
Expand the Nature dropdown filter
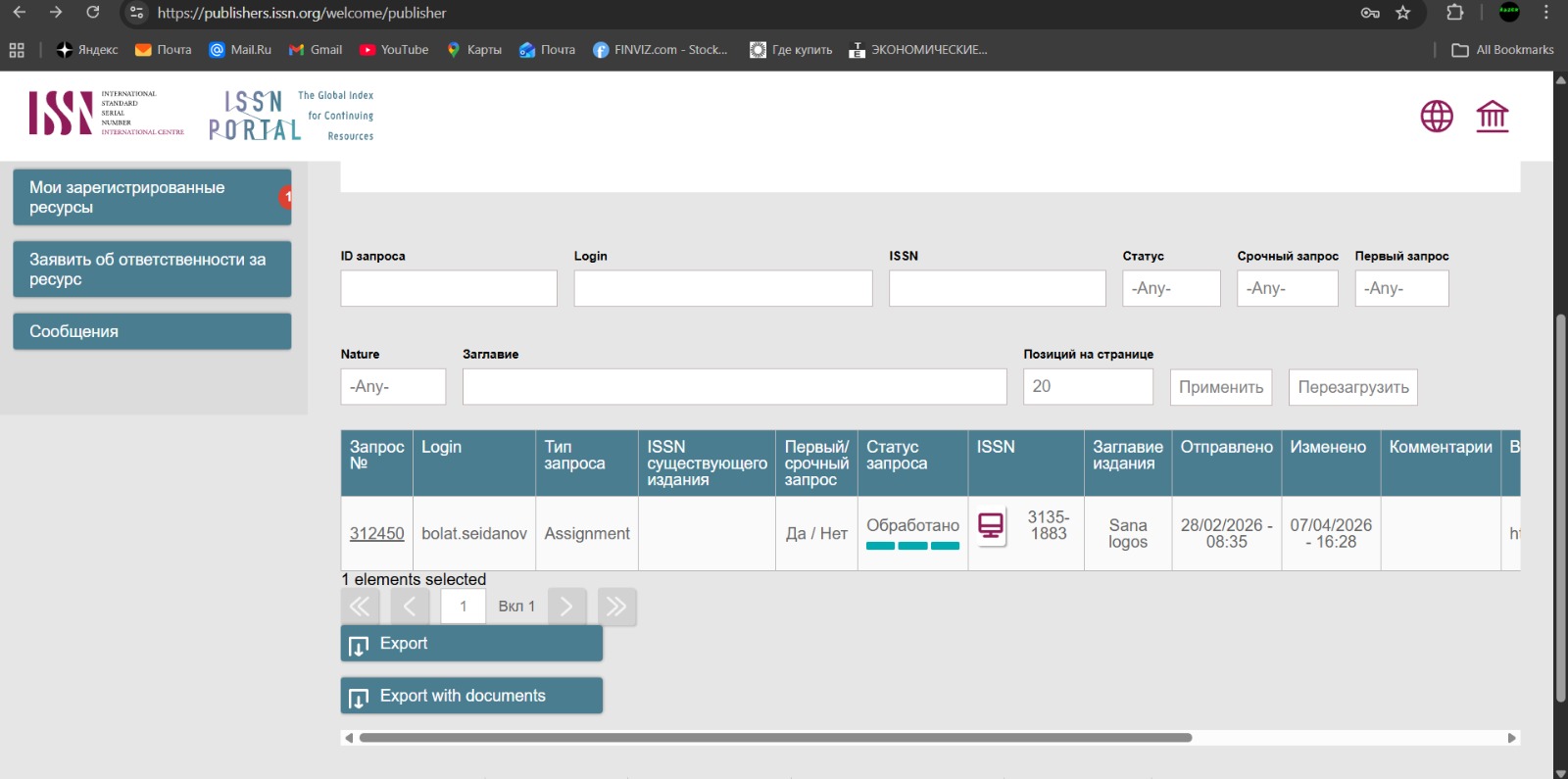(393, 386)
